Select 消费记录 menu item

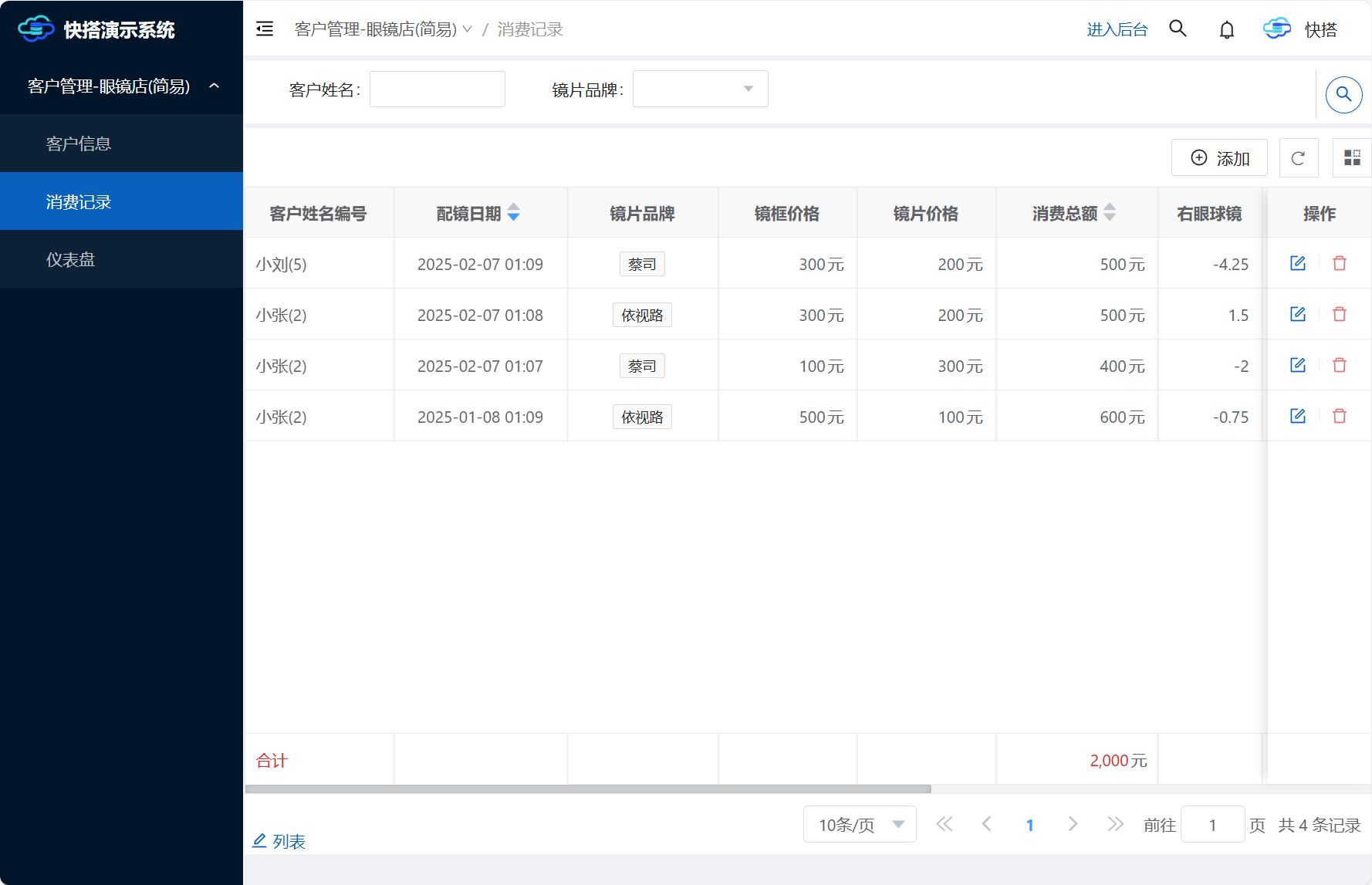(x=121, y=201)
